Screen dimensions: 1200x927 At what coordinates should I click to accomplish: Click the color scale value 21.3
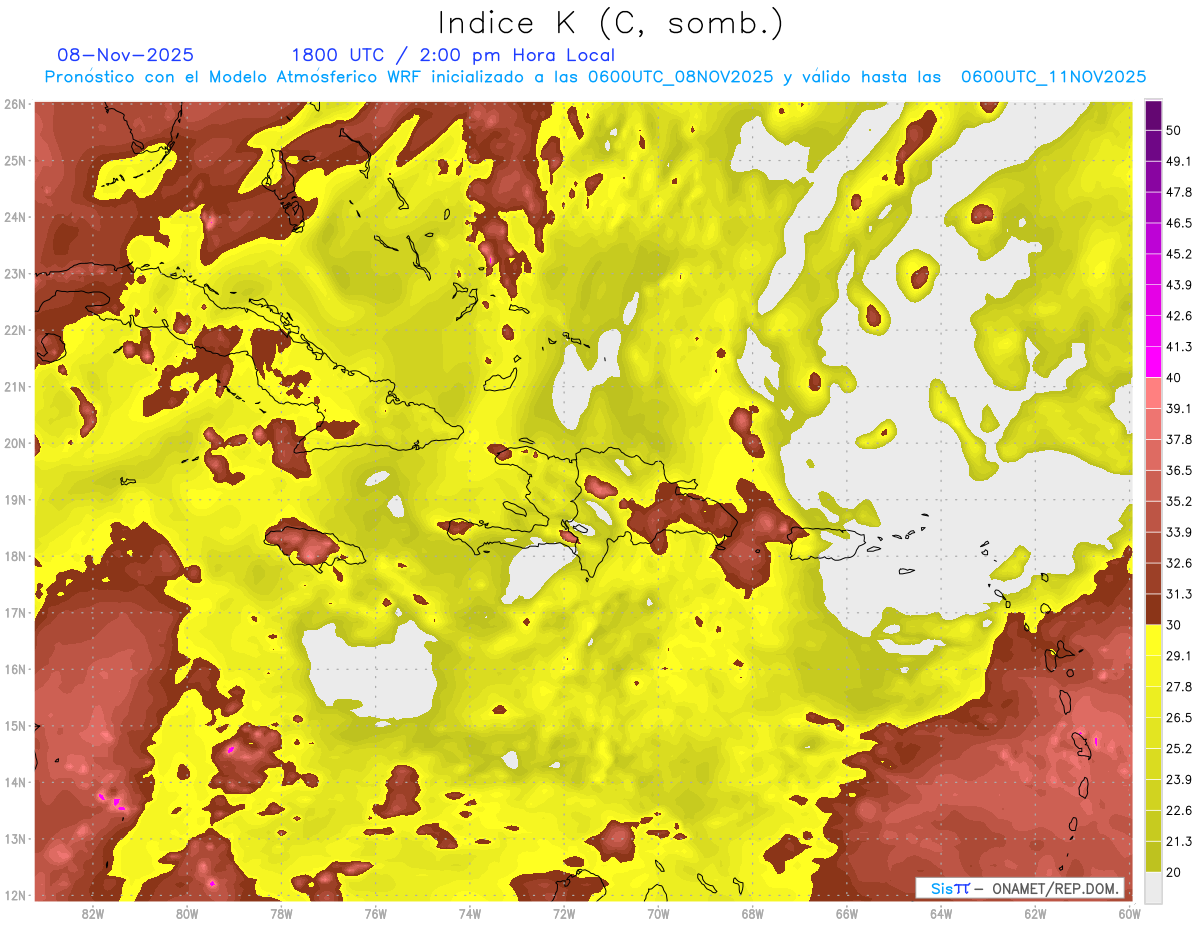coord(1179,841)
